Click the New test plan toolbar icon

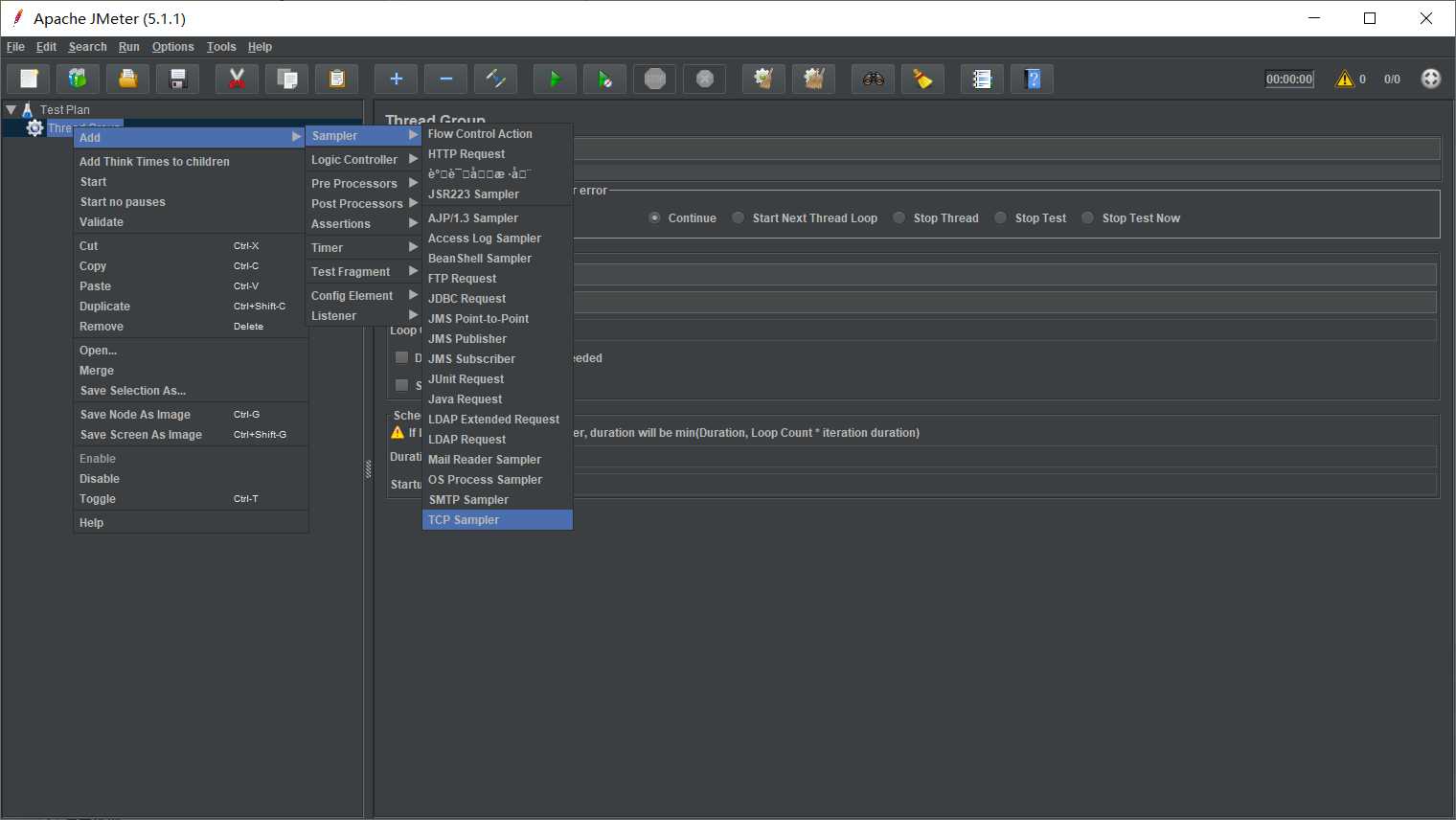(29, 79)
